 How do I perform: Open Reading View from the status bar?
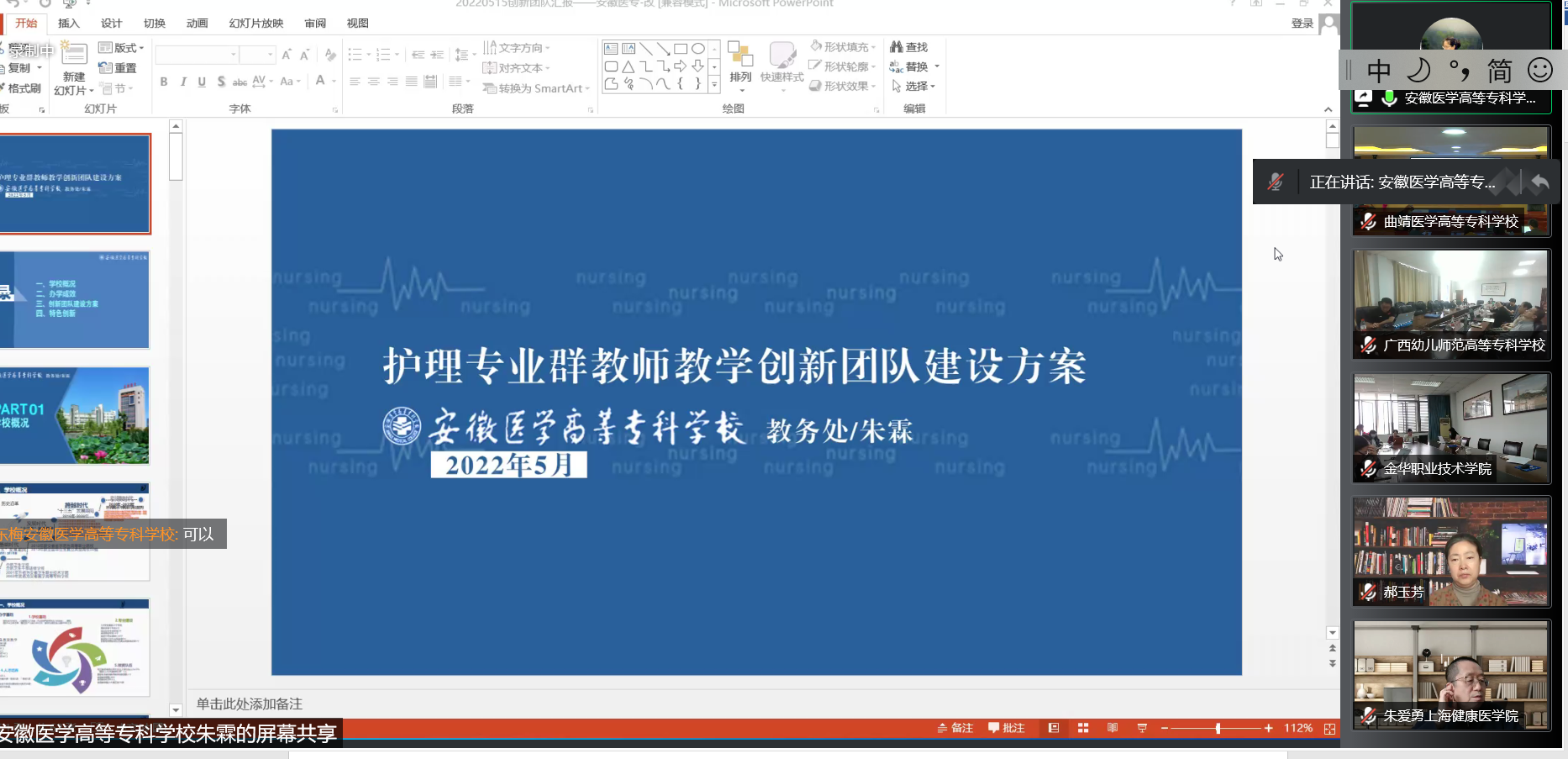(1113, 728)
